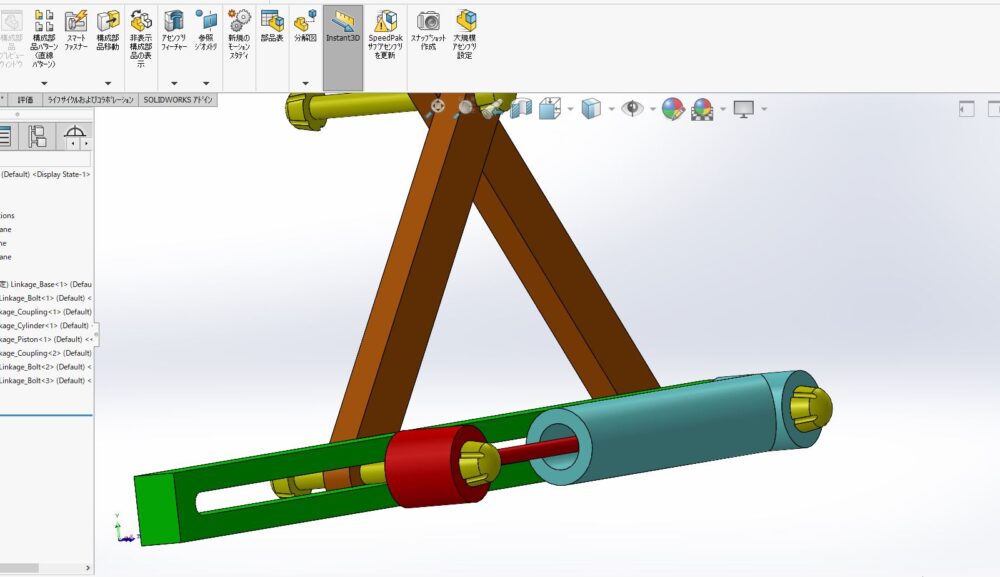This screenshot has width=1000, height=577.
Task: Select Linkage_Base<1> in the feature tree
Action: tap(46, 284)
